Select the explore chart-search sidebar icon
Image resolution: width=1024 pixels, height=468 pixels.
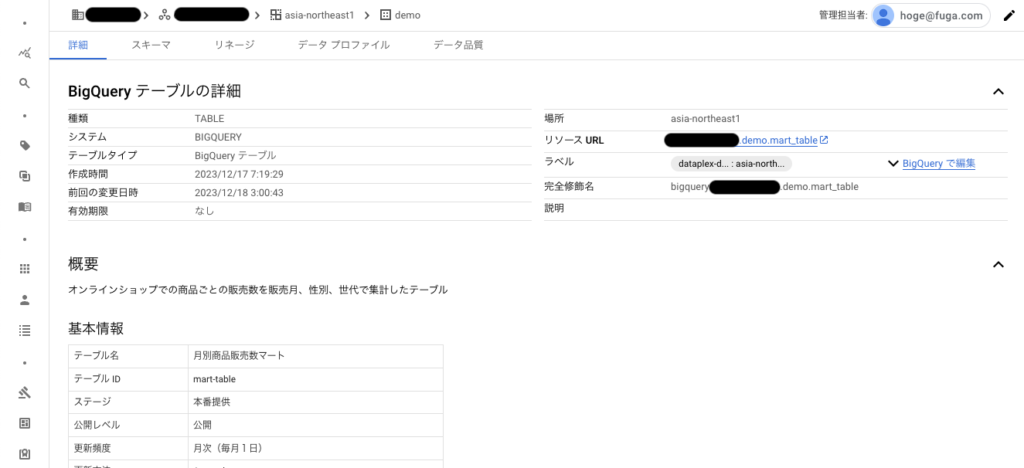click(25, 53)
